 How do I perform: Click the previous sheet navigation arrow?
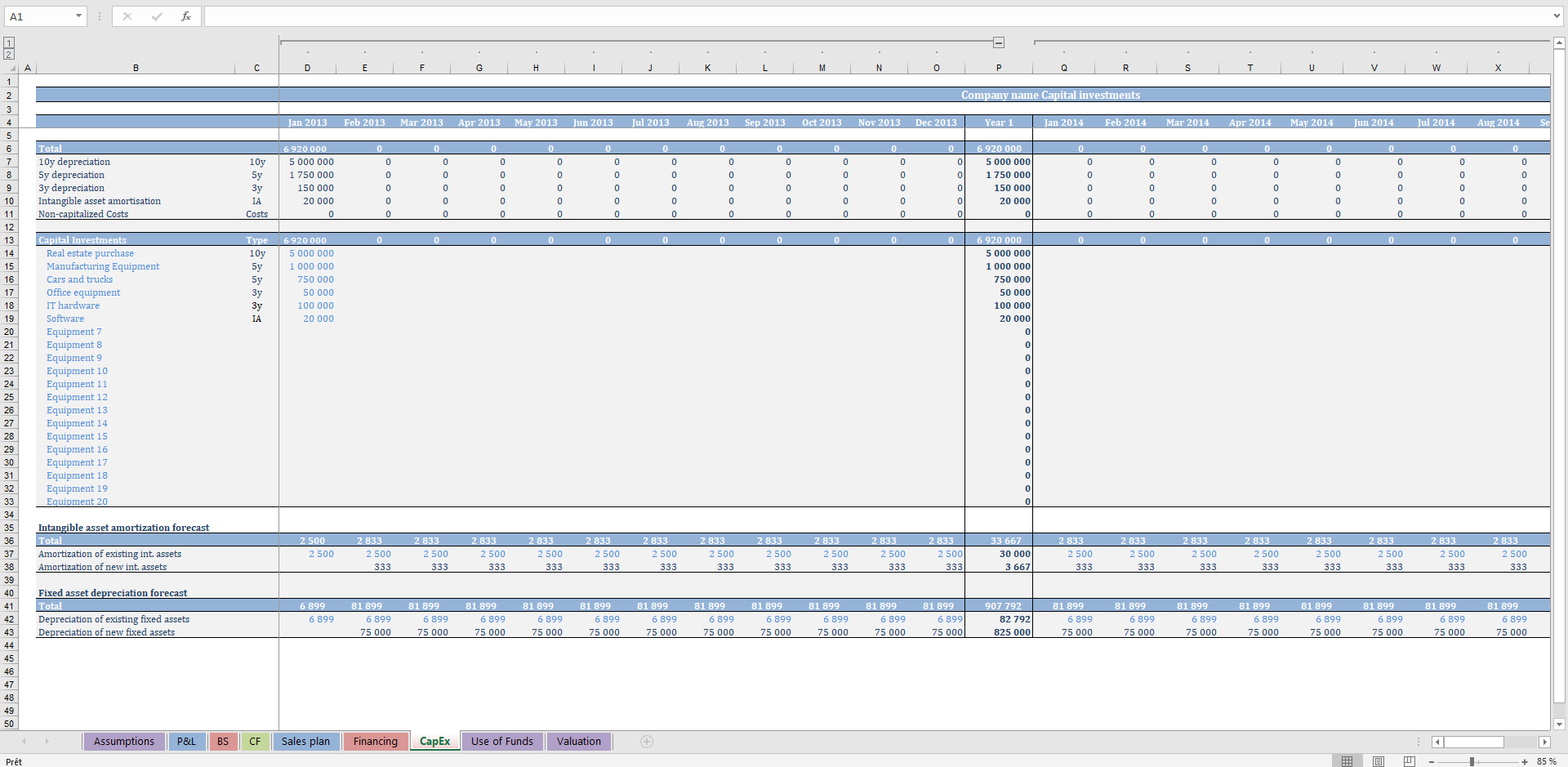tap(24, 742)
